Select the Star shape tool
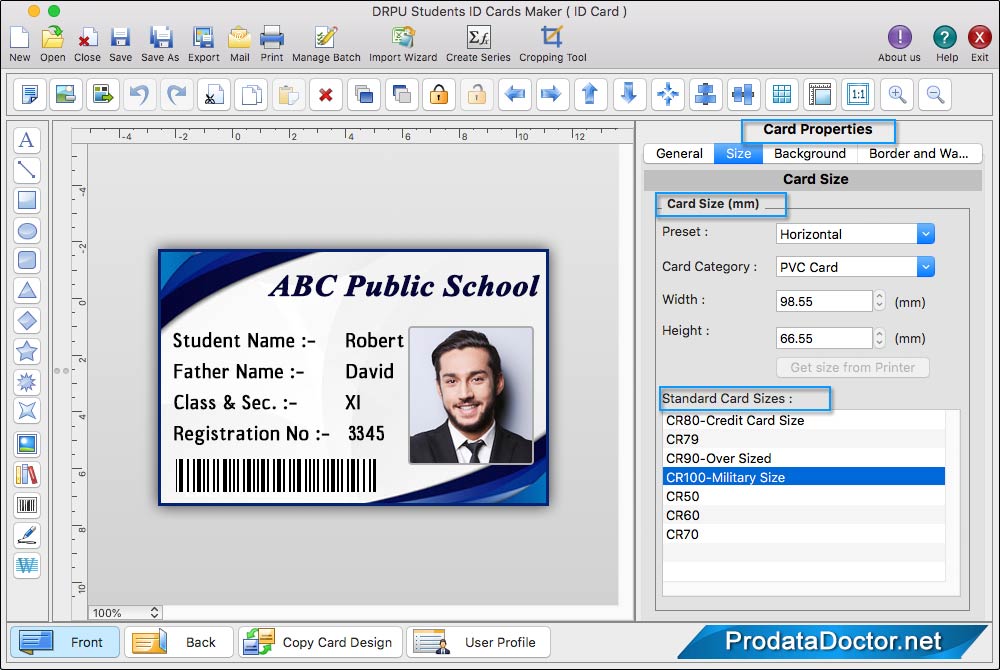Screen dimensions: 1000x670 click(x=27, y=351)
